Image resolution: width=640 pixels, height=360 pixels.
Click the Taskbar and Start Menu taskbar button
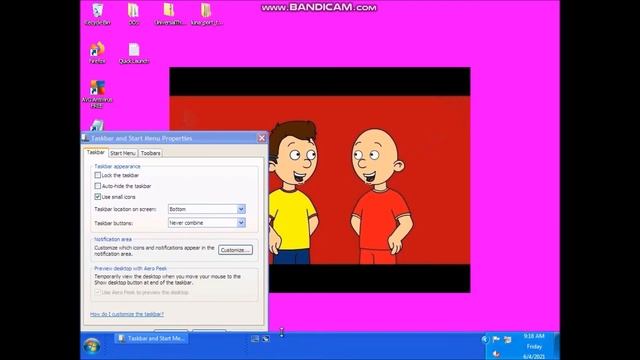tap(151, 338)
